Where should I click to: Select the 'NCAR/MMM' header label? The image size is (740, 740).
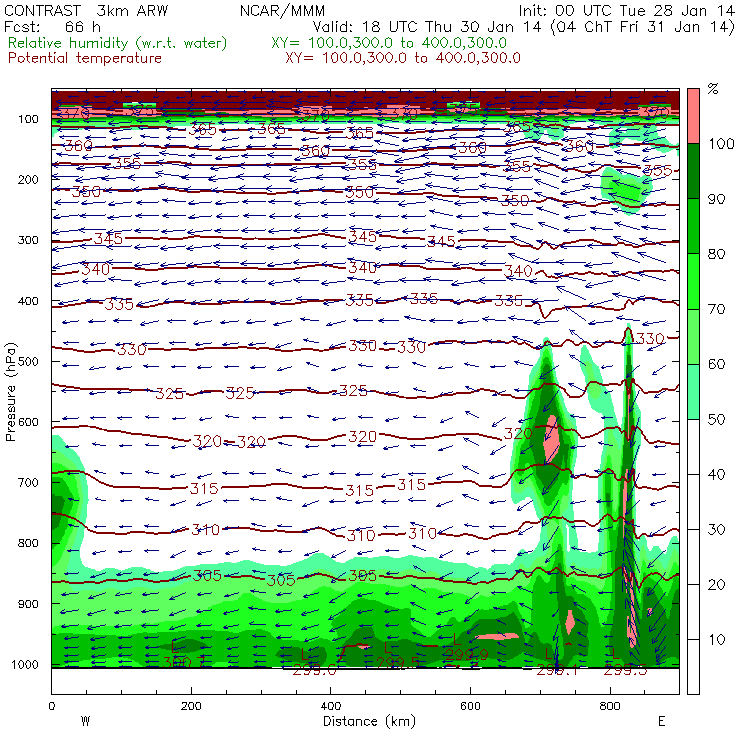pos(282,10)
